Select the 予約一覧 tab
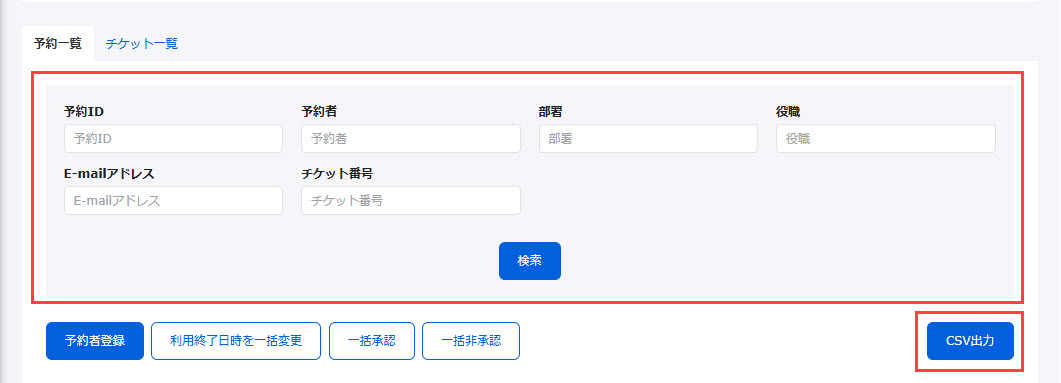1061x383 pixels. 58,44
